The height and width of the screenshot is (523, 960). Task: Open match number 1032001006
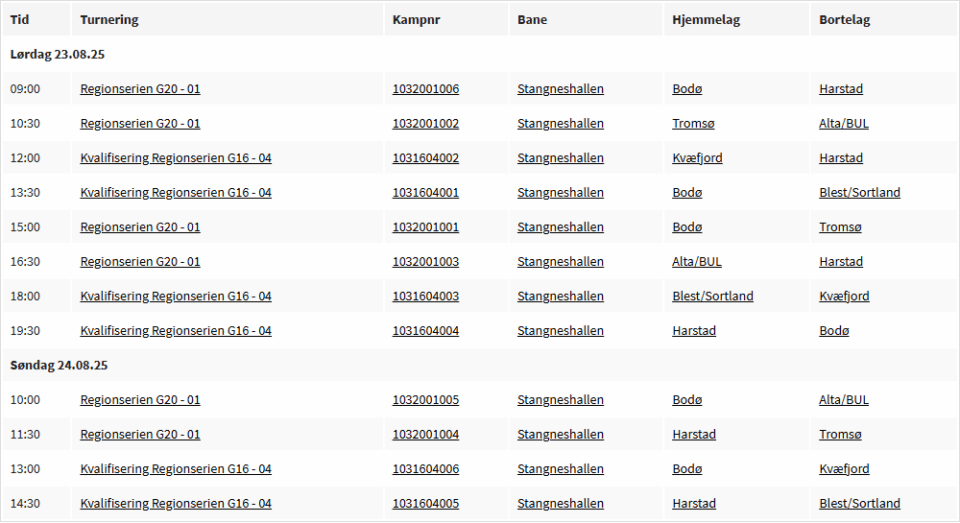click(x=425, y=89)
